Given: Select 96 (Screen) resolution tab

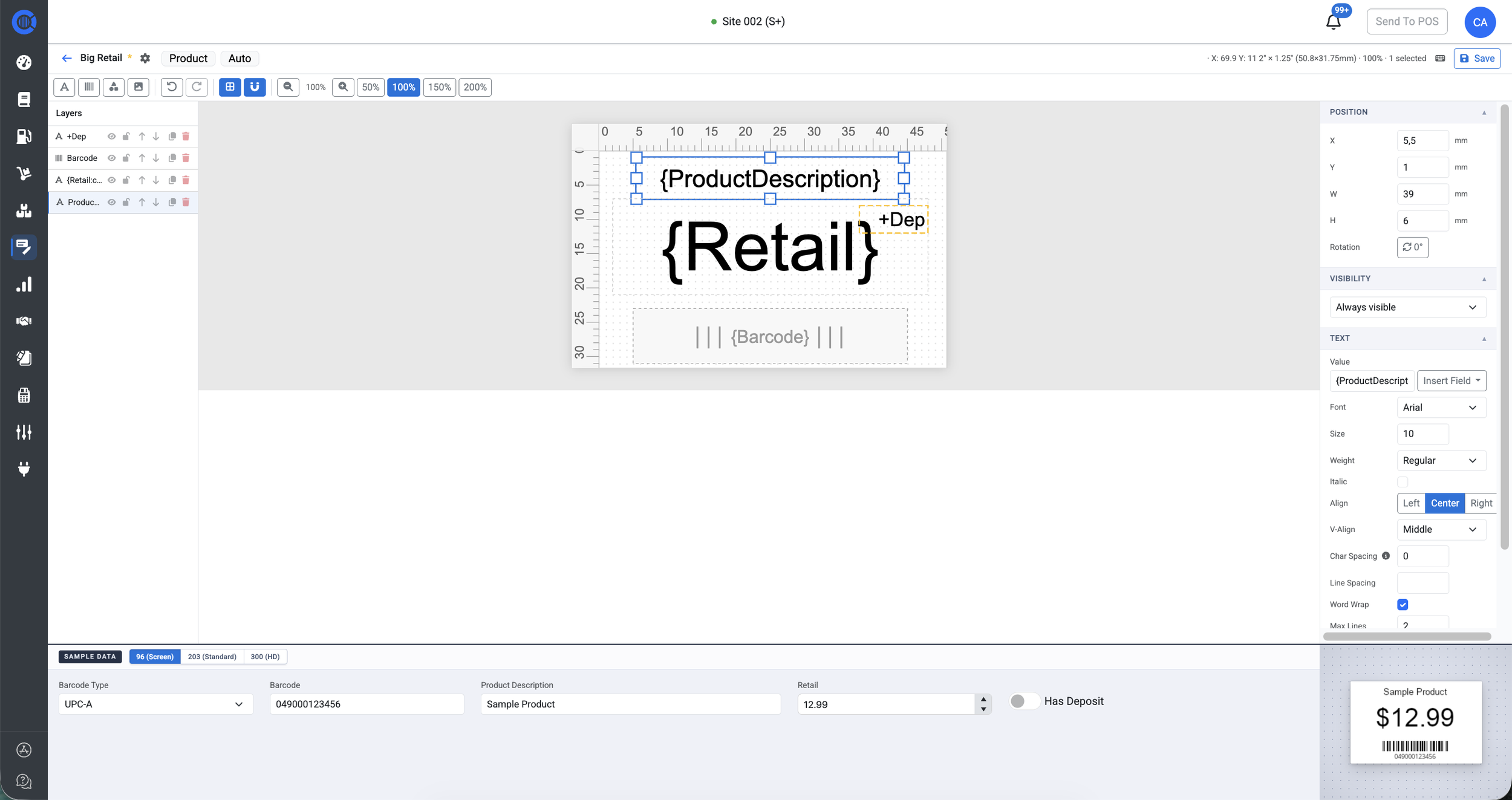Looking at the screenshot, I should click(x=155, y=657).
